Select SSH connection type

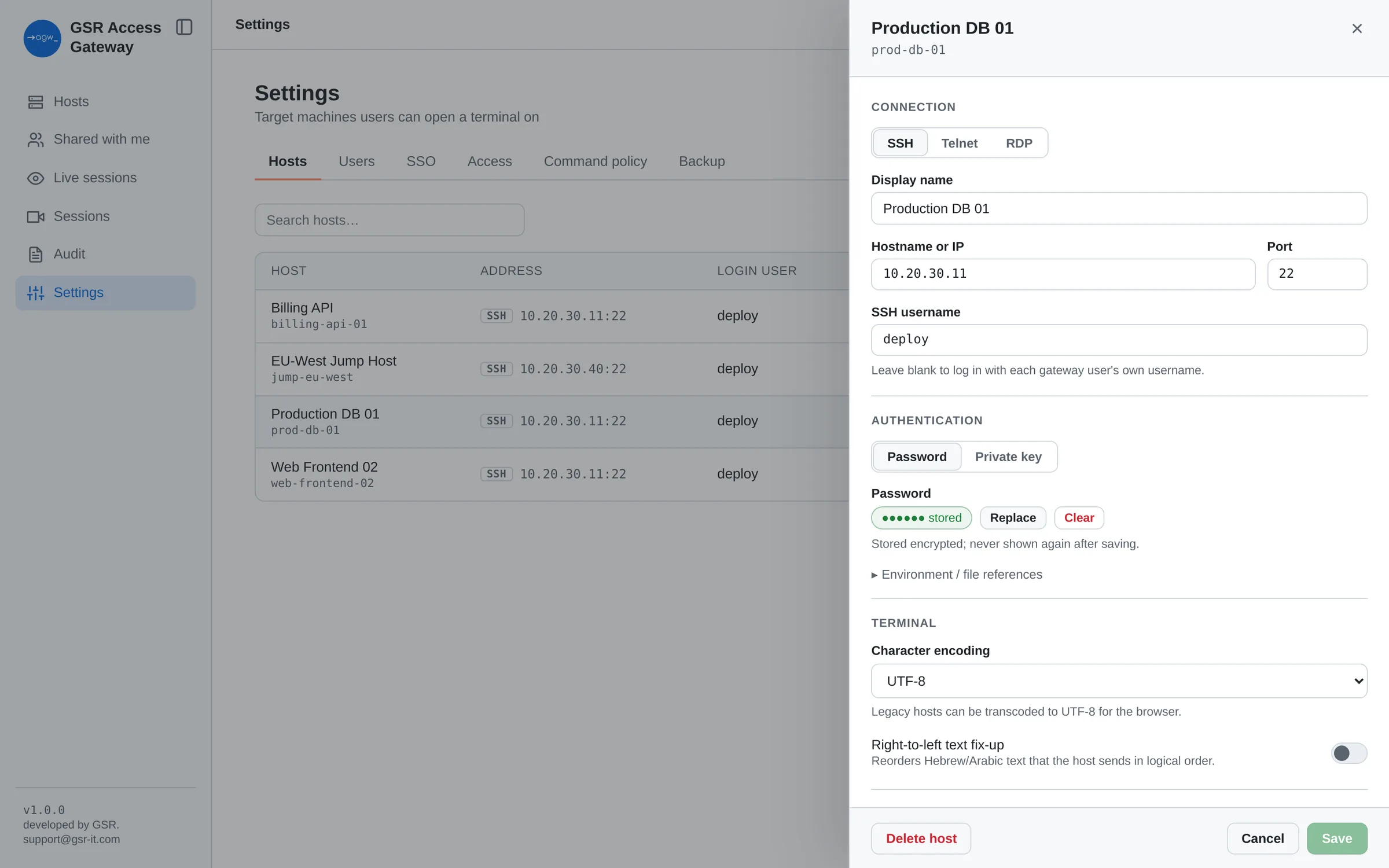coord(900,143)
